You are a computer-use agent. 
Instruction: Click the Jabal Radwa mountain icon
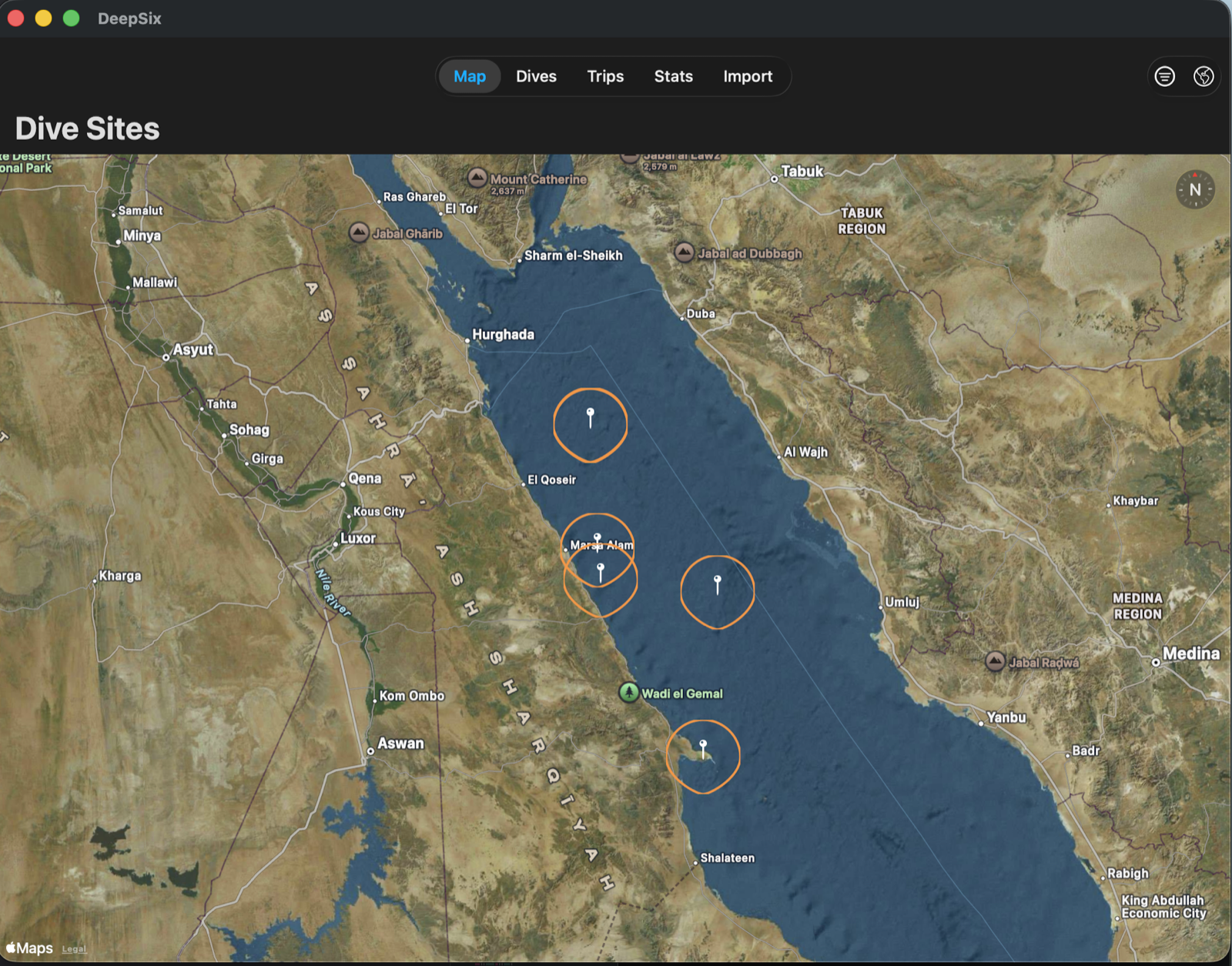click(996, 661)
